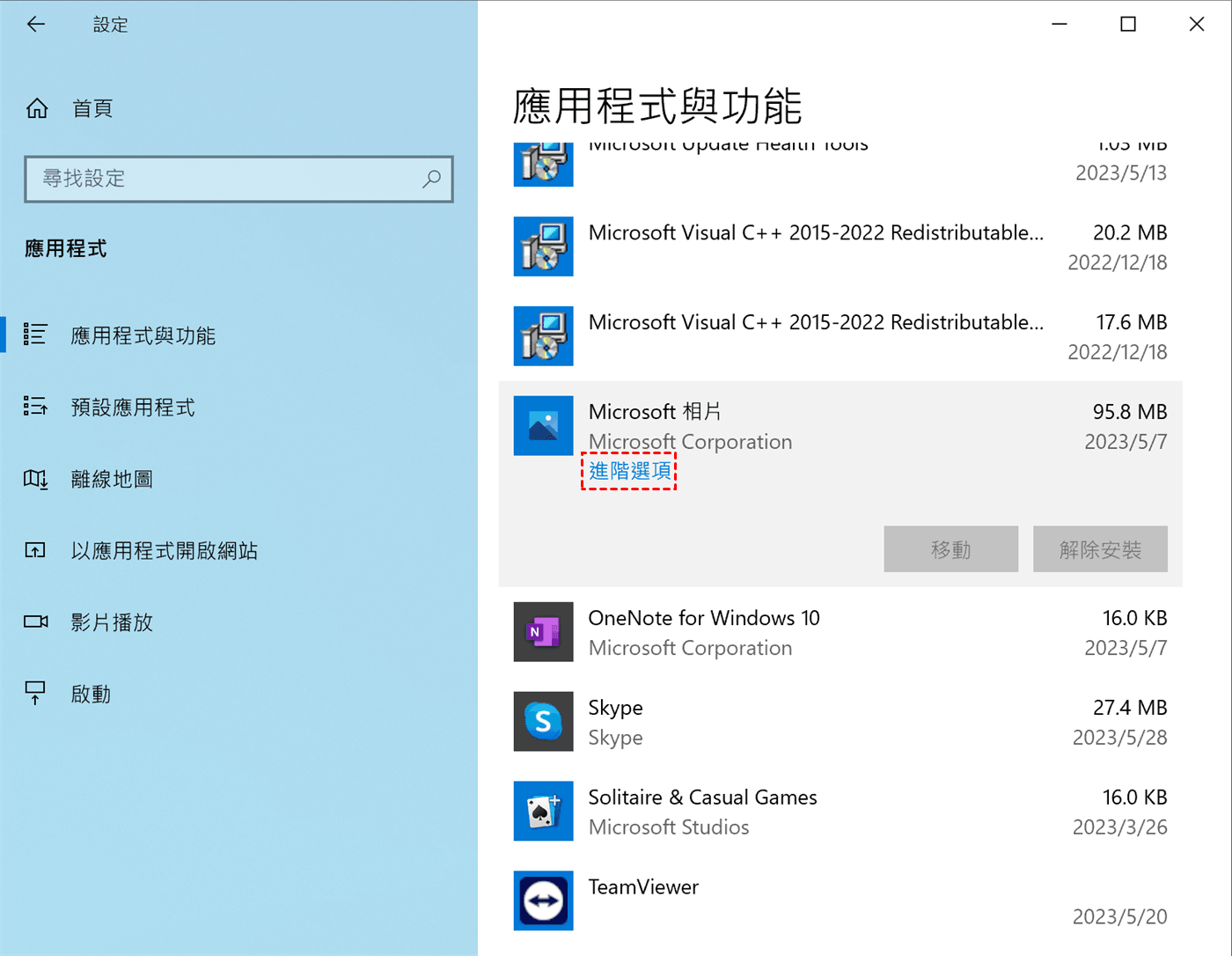The image size is (1232, 956).
Task: Open 離線地圖 settings page
Action: pyautogui.click(x=112, y=479)
